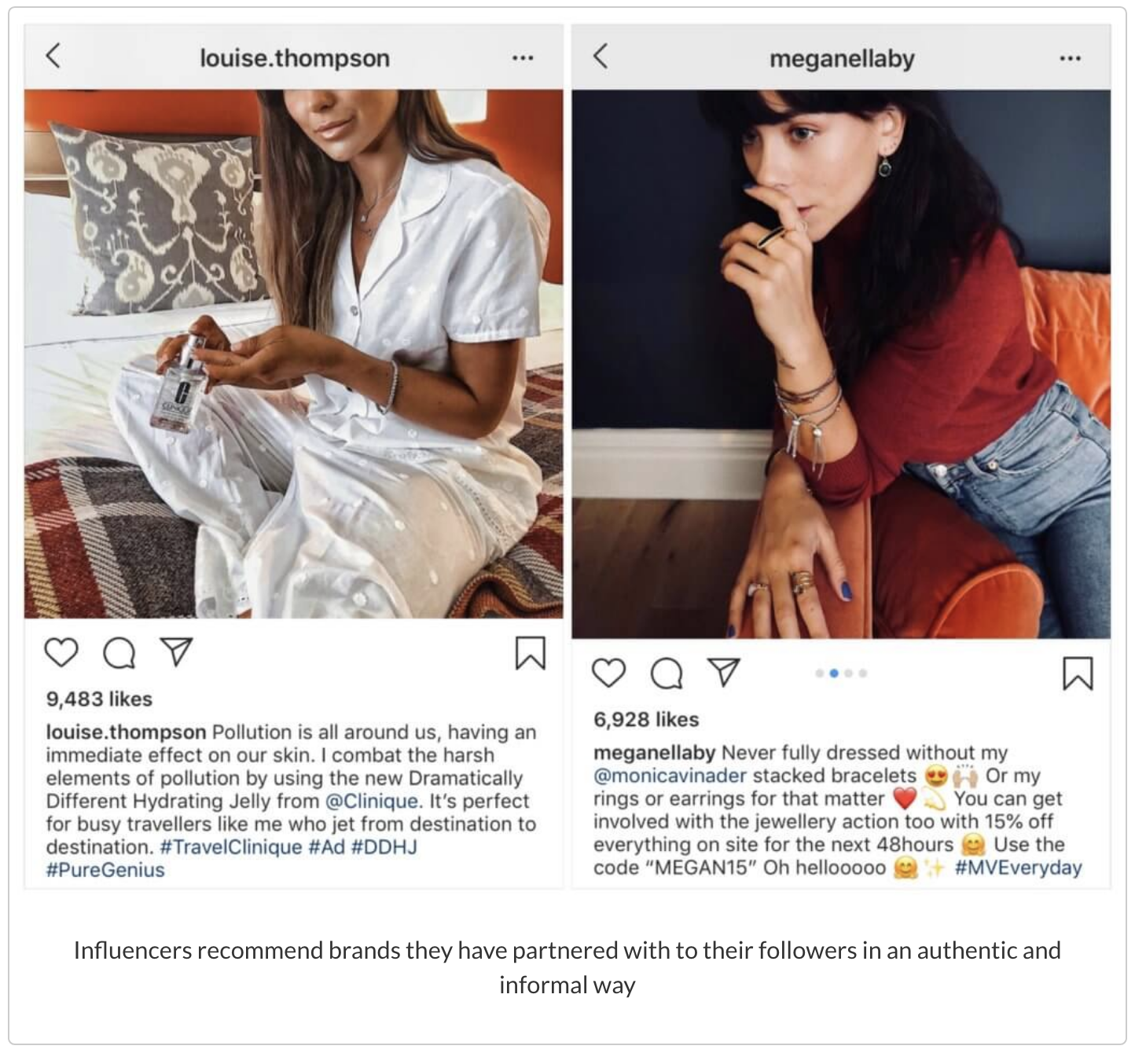View the 6,928 likes list
This screenshot has height=1064, width=1135.
point(646,719)
